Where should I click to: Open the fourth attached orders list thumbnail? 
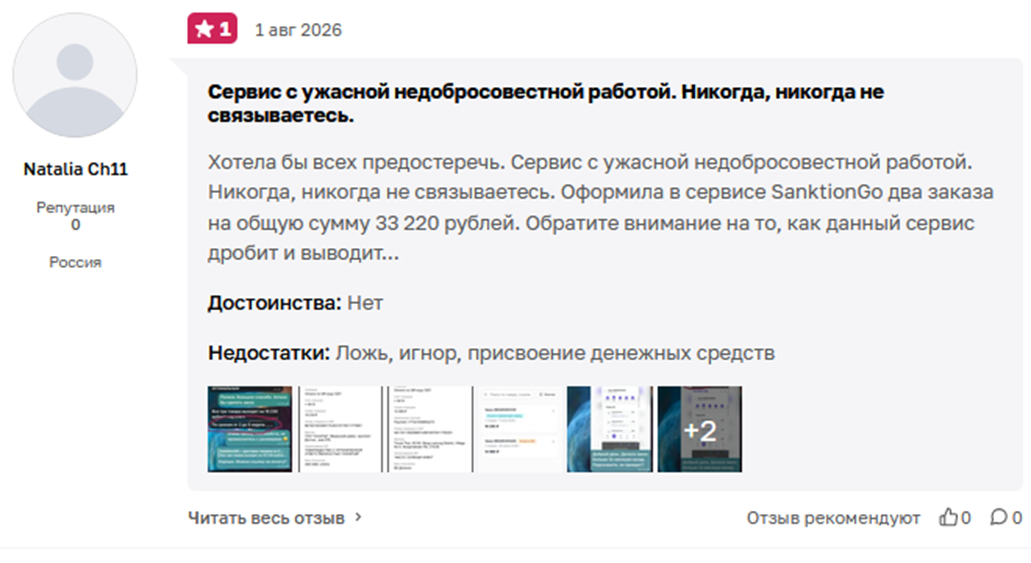[x=519, y=429]
